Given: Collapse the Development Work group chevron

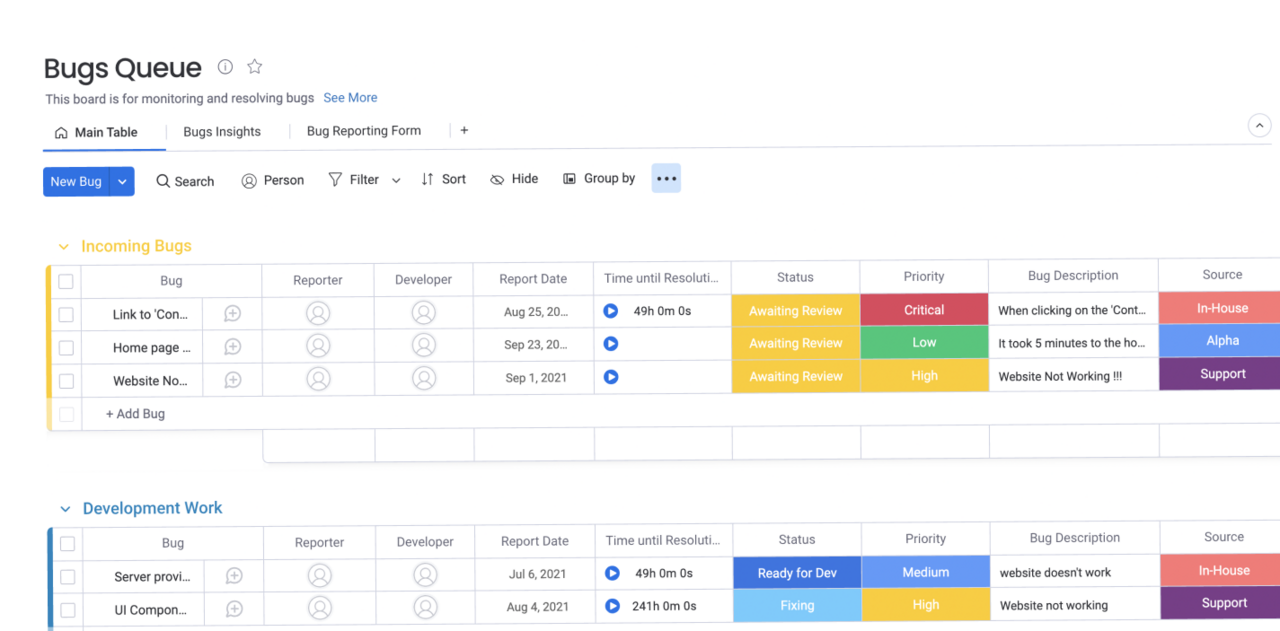Looking at the screenshot, I should (65, 509).
